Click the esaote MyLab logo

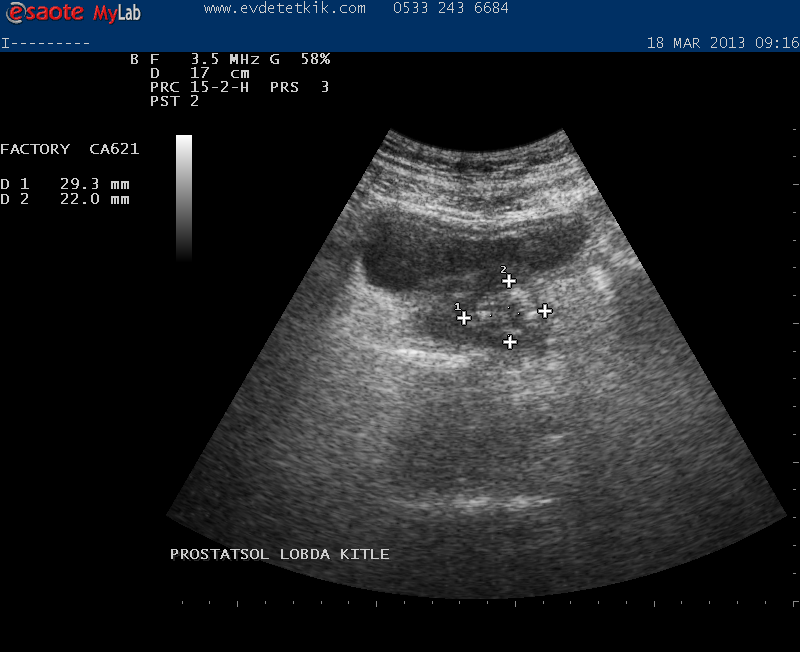pyautogui.click(x=70, y=14)
